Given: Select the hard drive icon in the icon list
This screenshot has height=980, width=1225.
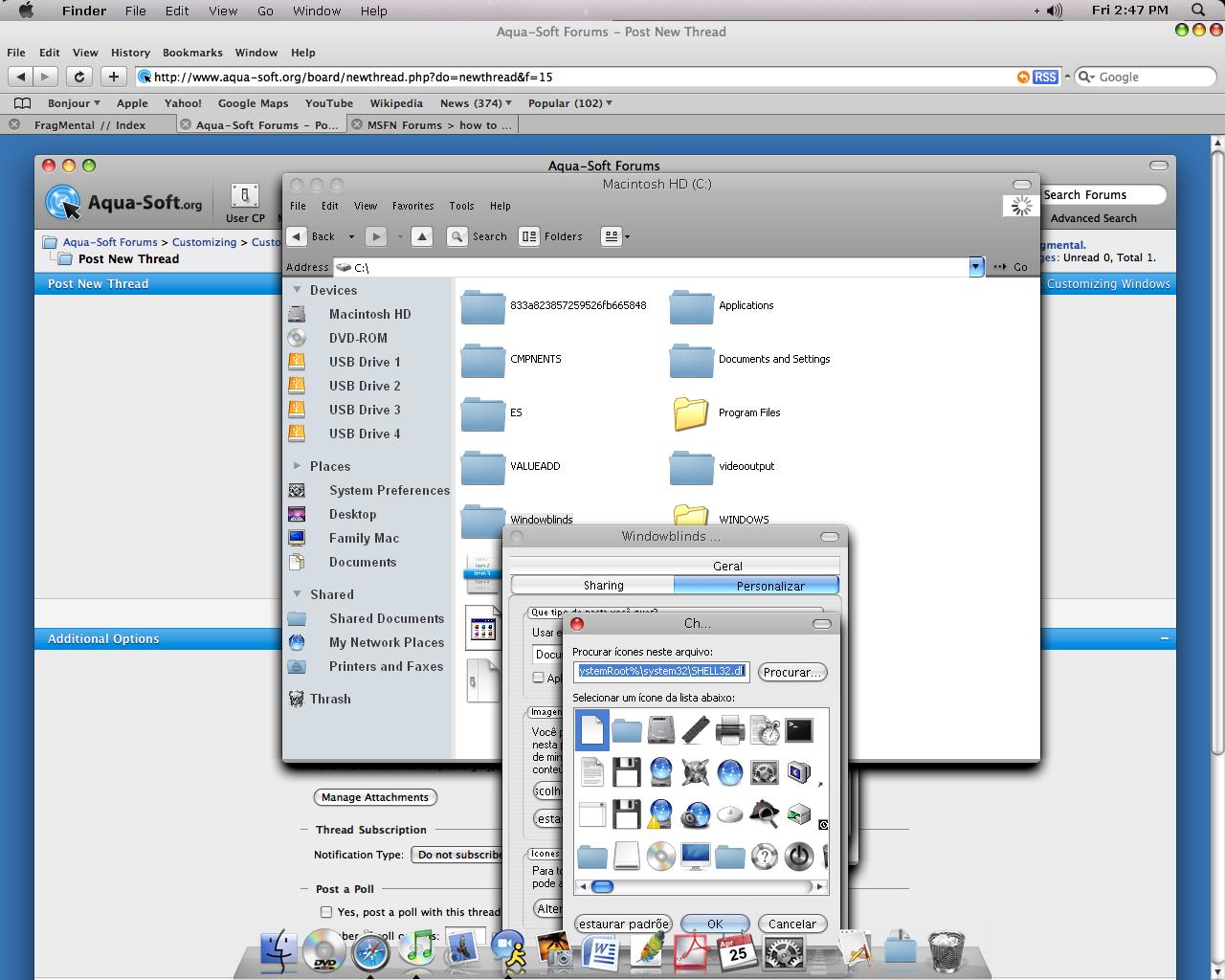Looking at the screenshot, I should (661, 730).
